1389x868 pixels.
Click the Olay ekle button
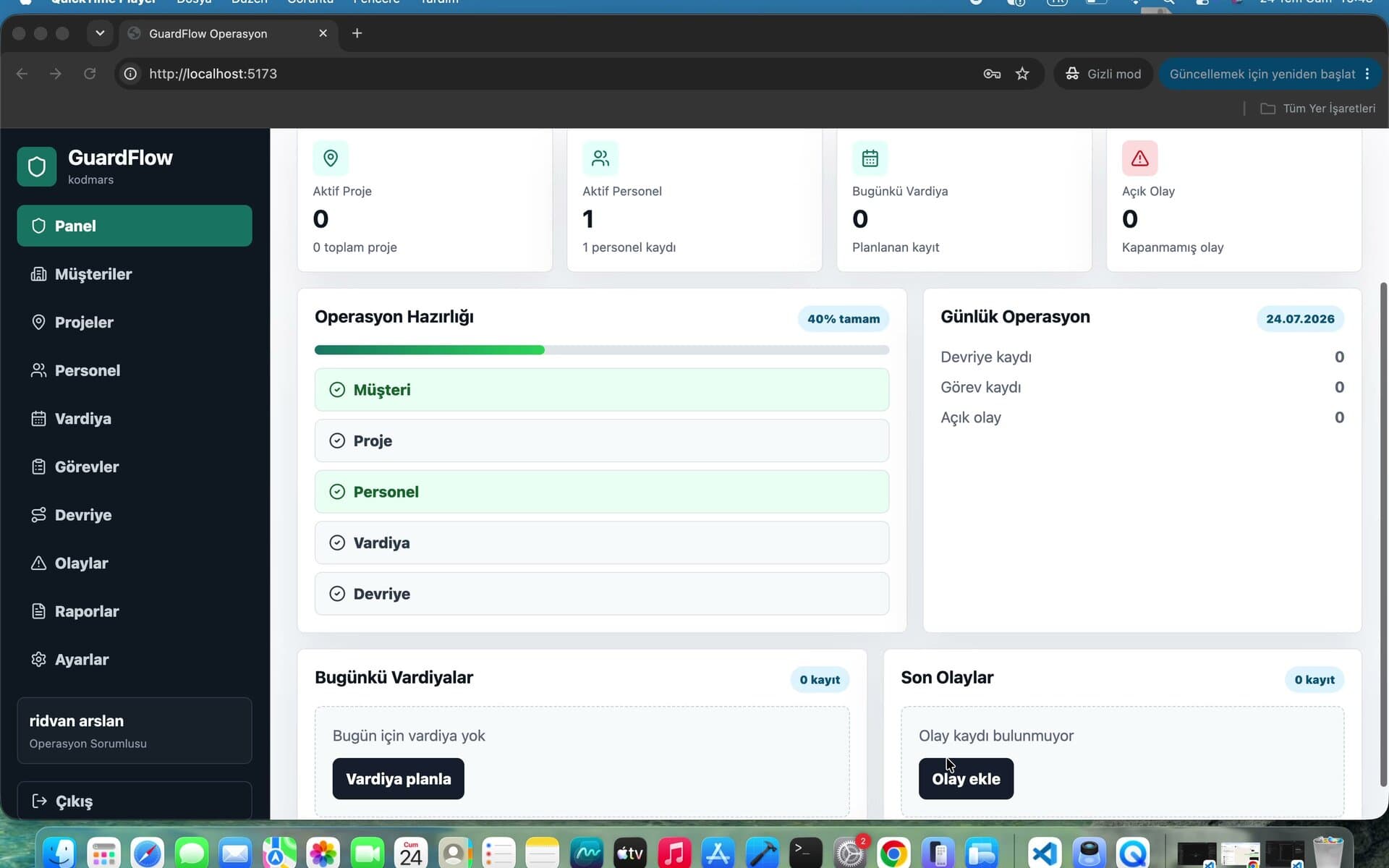(x=966, y=779)
